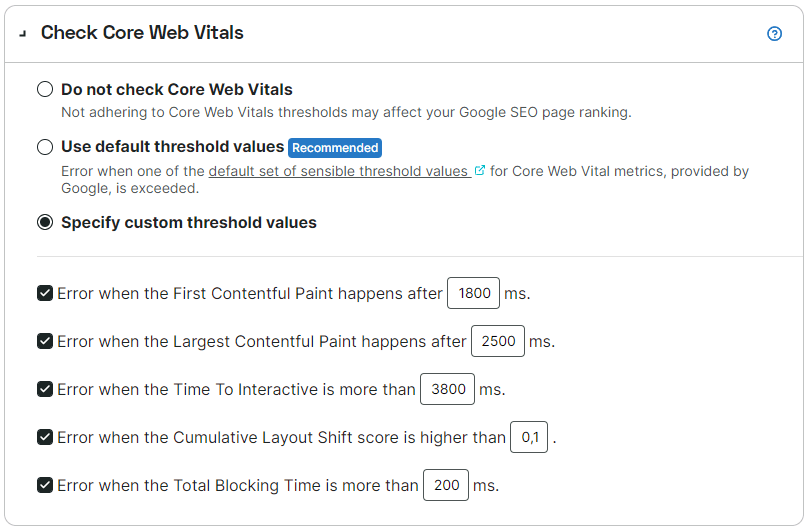
Task: Click the blue Recommended badge
Action: click(335, 147)
